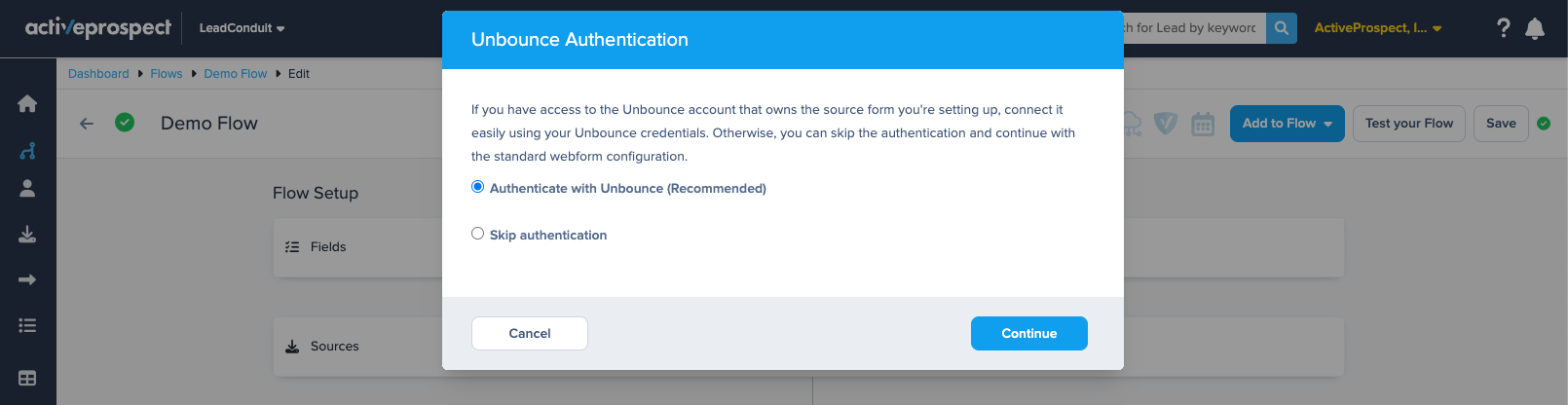Image resolution: width=1568 pixels, height=405 pixels.
Task: Click the right-arrow icon in sidebar
Action: [x=27, y=279]
